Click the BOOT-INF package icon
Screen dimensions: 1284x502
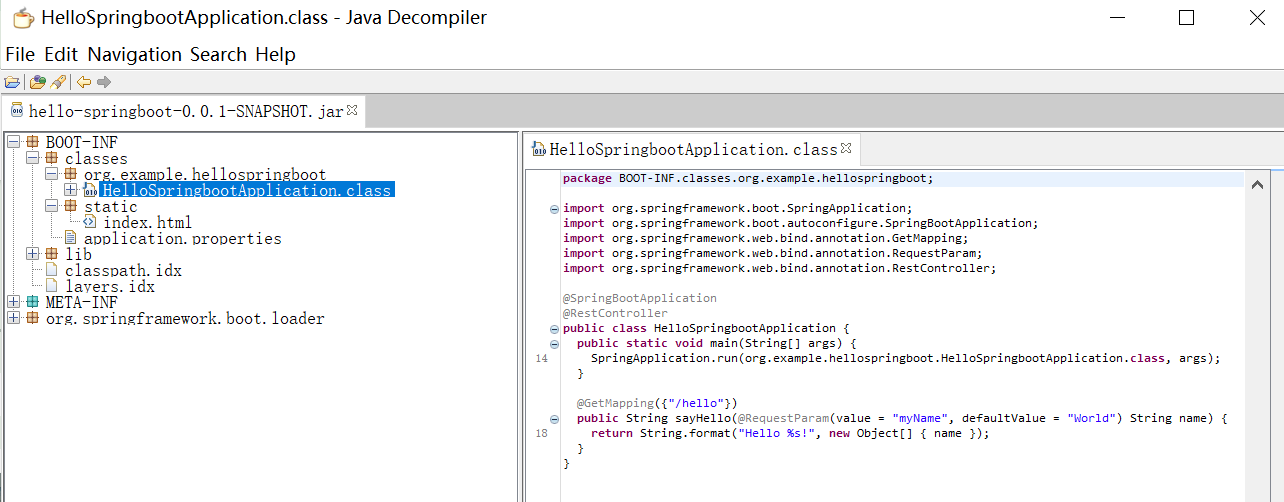33,143
